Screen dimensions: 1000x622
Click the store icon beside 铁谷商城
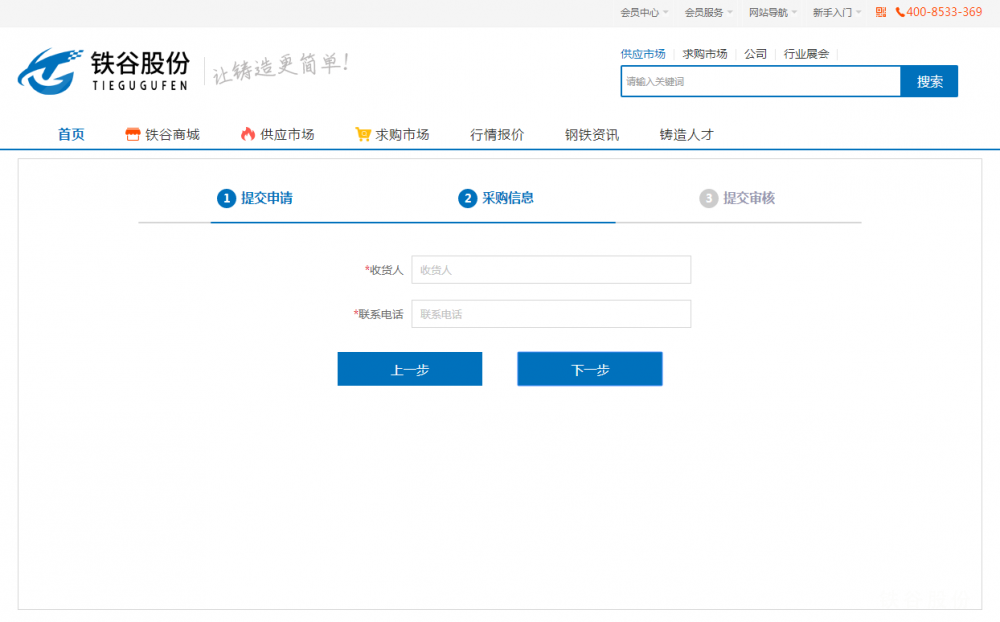pos(132,134)
